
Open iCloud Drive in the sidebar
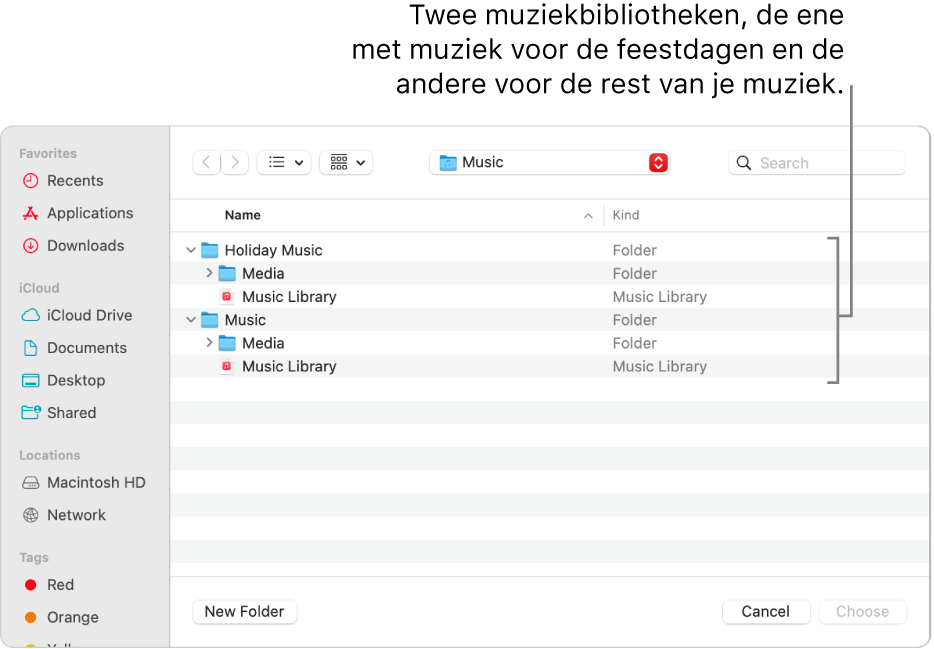pyautogui.click(x=89, y=316)
